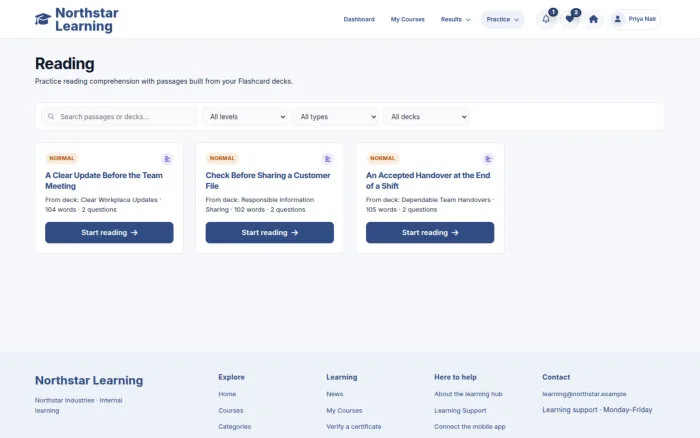Screen dimensions: 700x438
Task: Start reading A Clear Update Before the Team Meeting
Action: tap(109, 233)
